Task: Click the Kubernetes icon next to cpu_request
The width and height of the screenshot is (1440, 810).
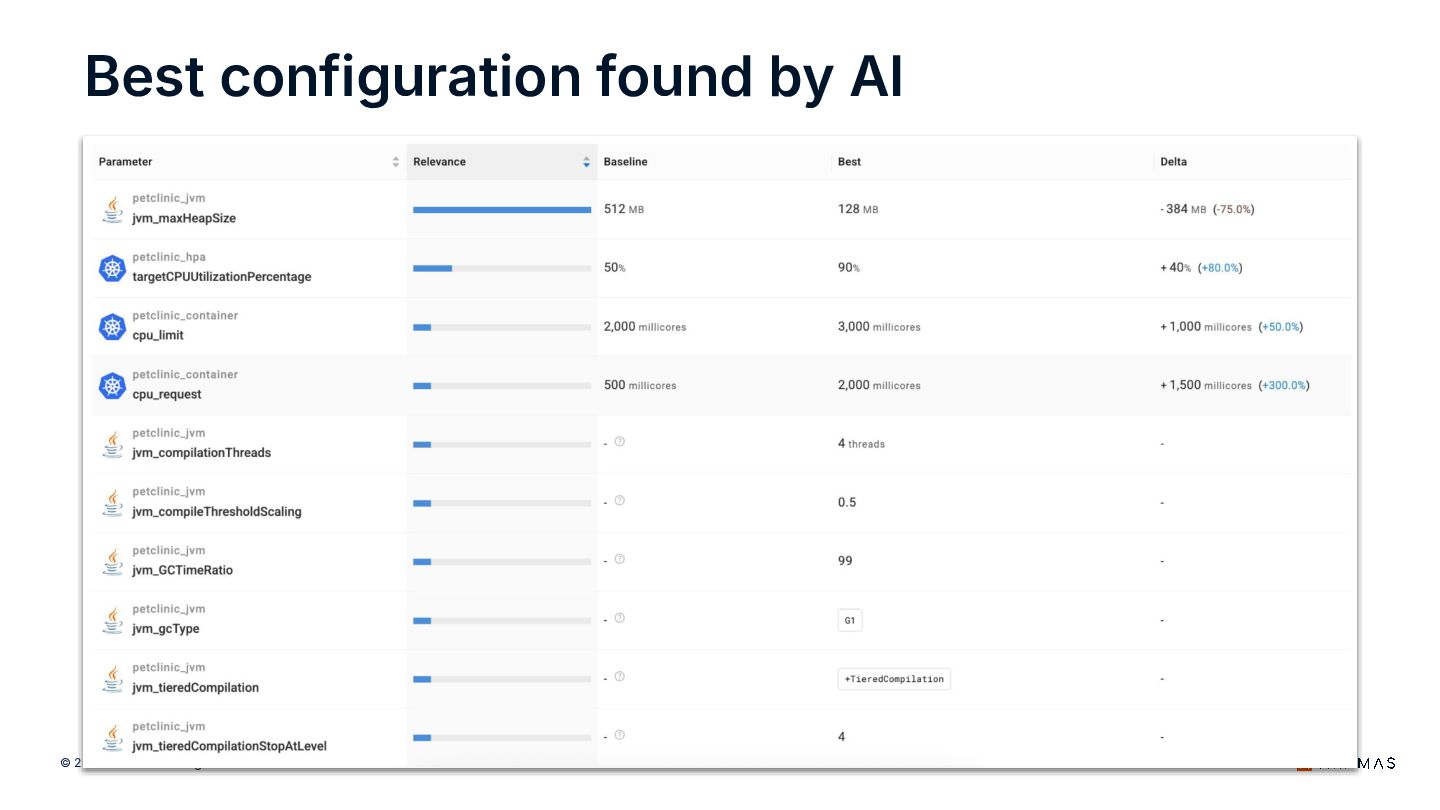Action: click(x=112, y=385)
